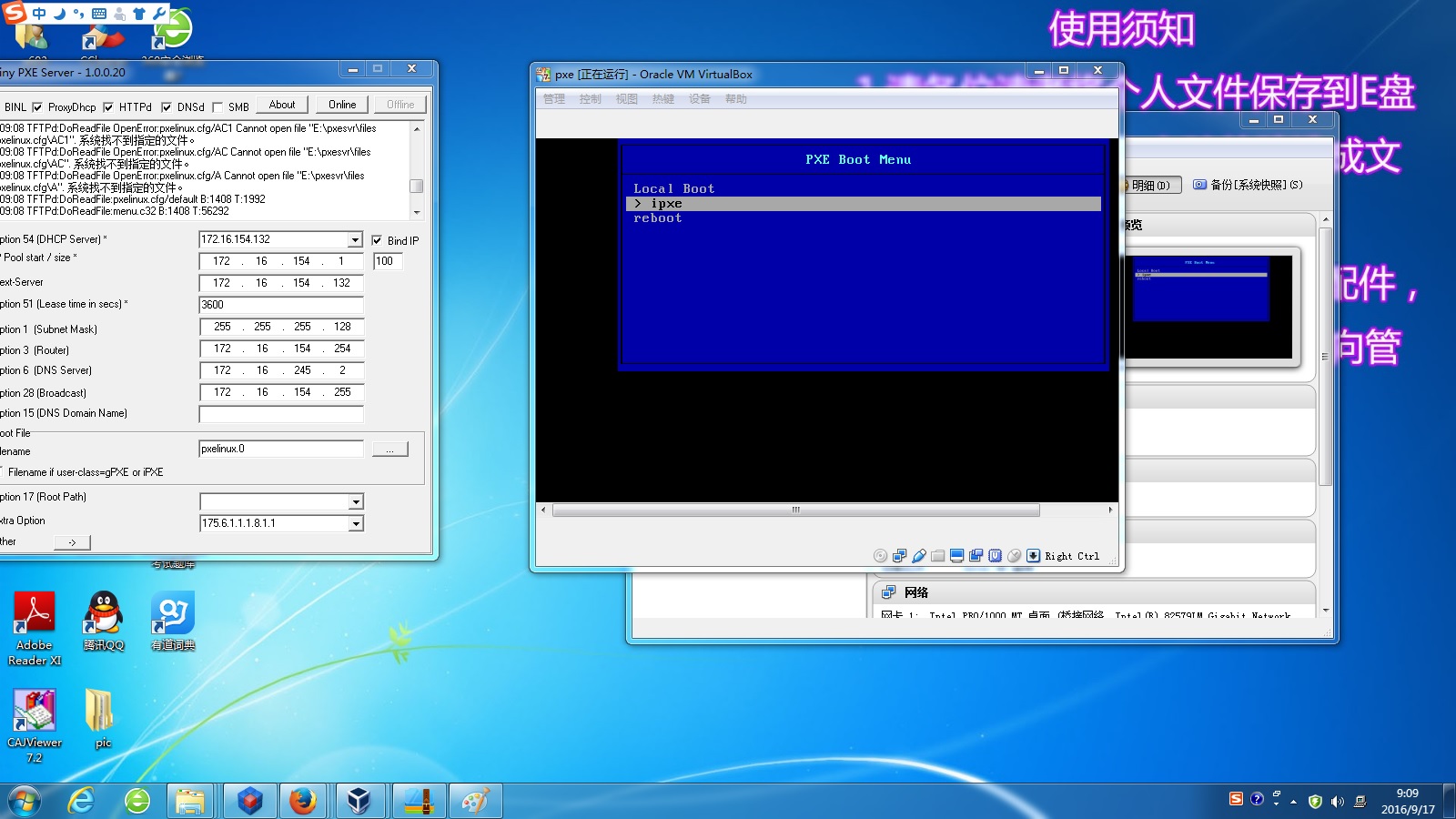Select reboot in PXE Boot Menu
Viewport: 1456px width, 819px height.
pyautogui.click(x=657, y=218)
